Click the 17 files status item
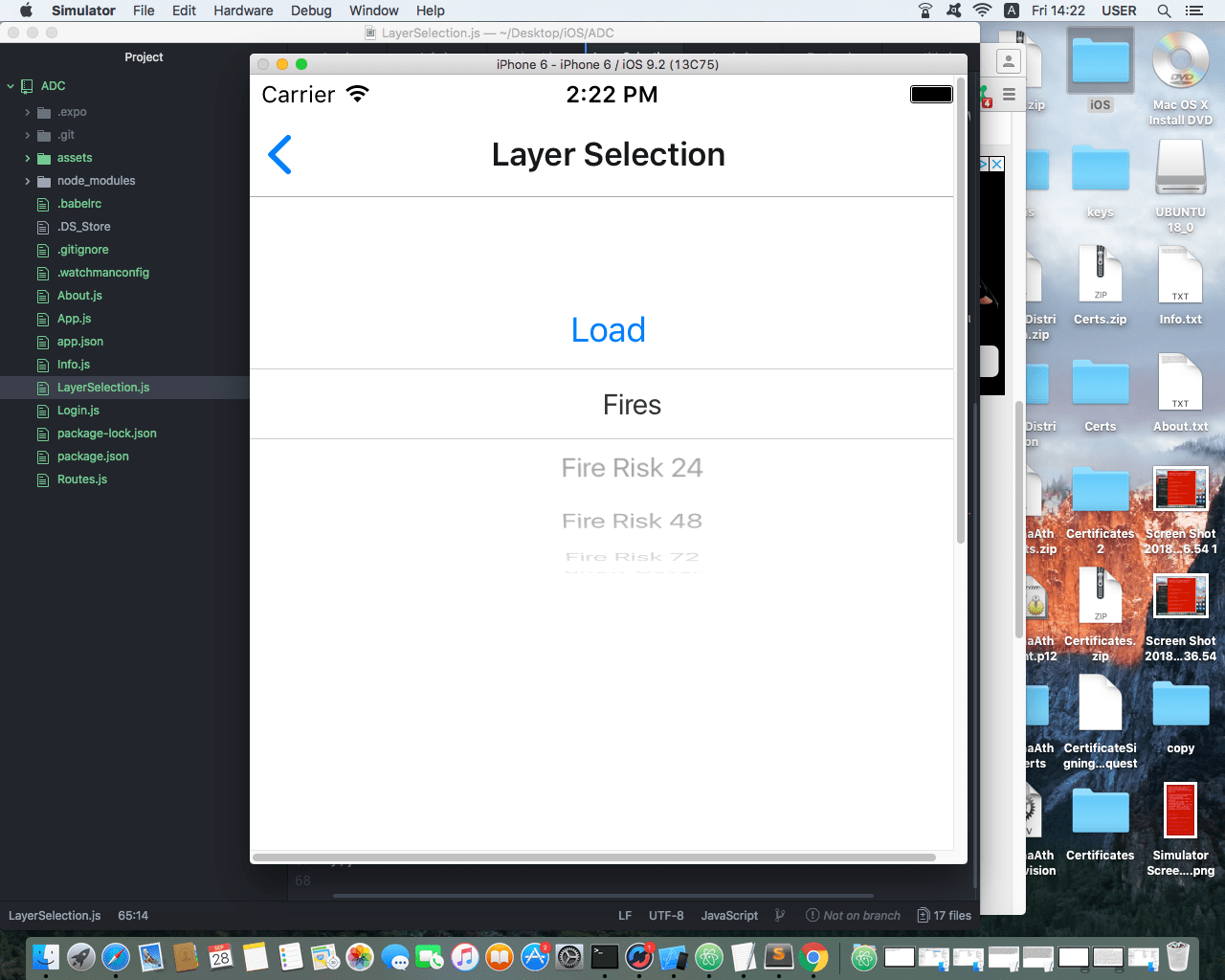 click(945, 916)
